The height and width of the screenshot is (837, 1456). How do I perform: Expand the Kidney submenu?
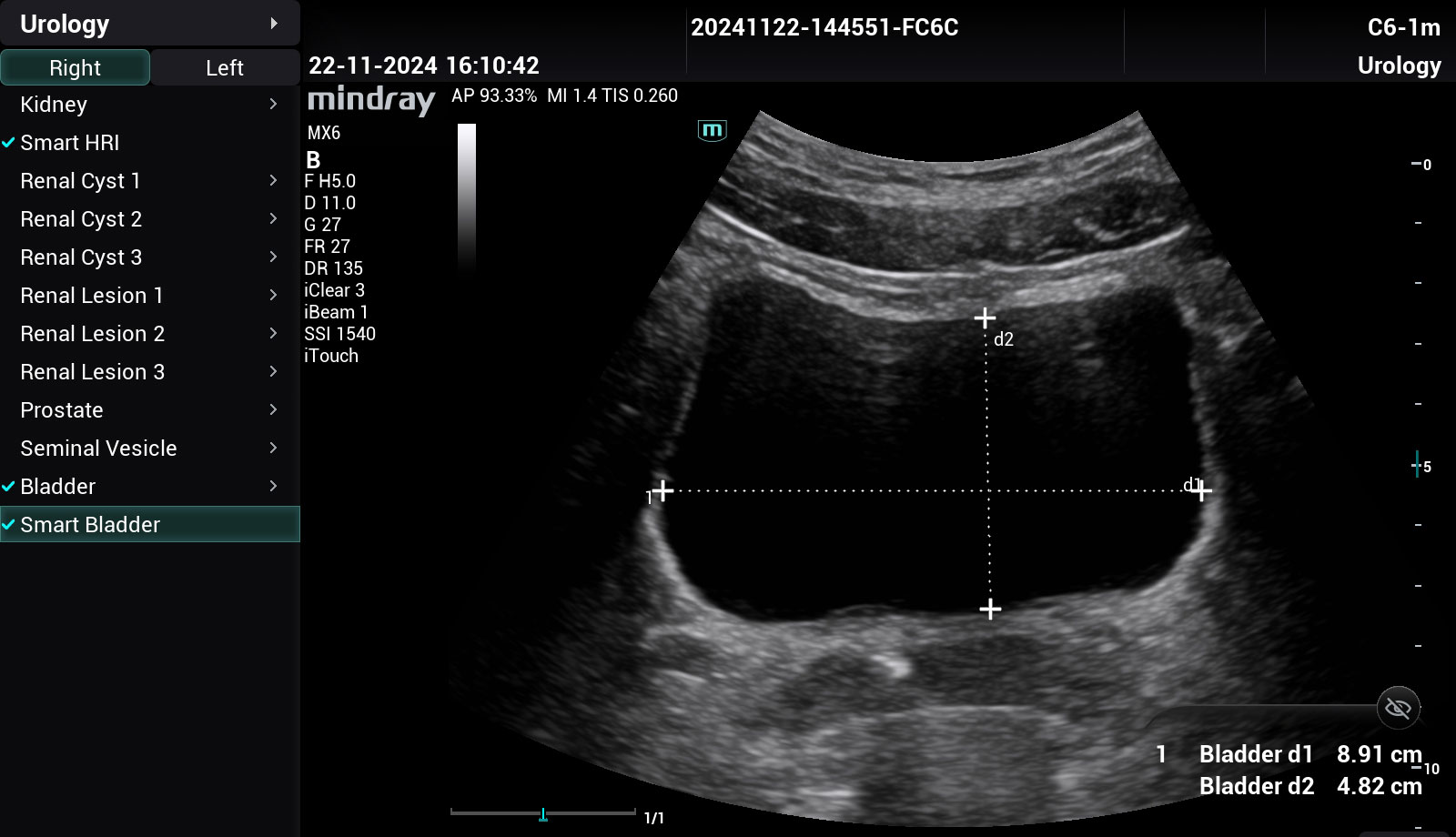coord(272,105)
